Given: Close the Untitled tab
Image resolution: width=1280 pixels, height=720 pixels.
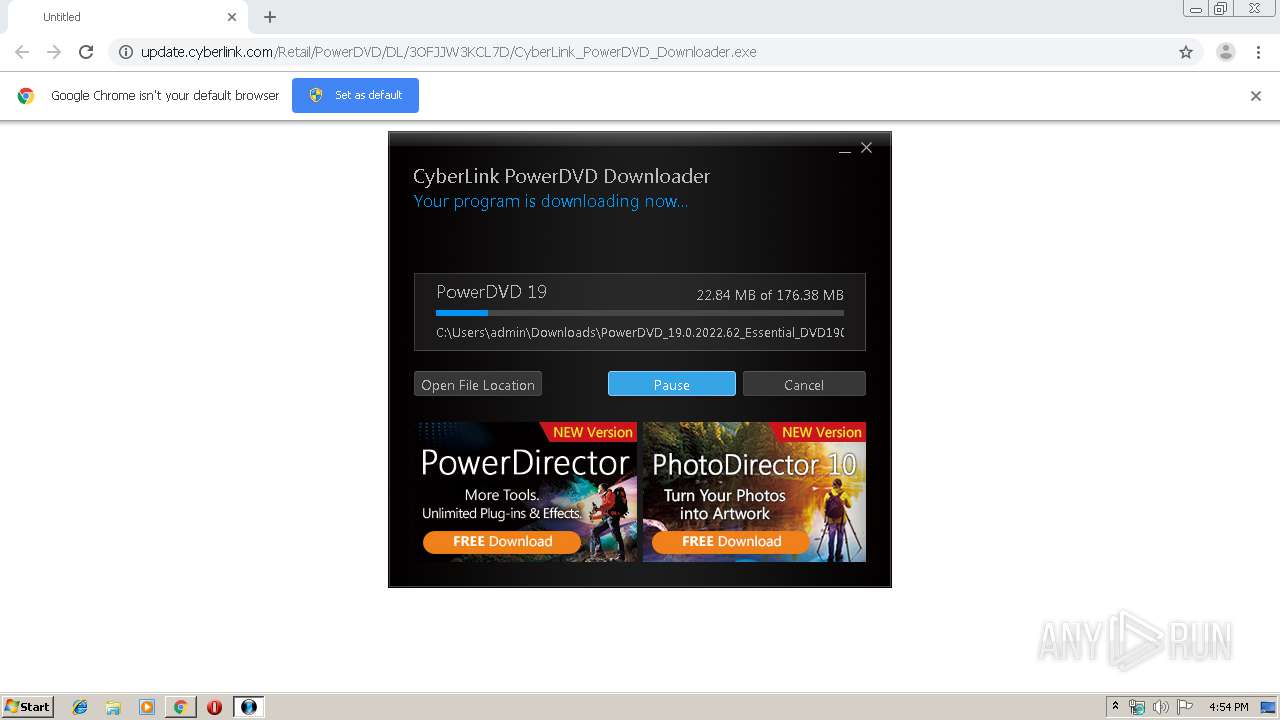Looking at the screenshot, I should click(x=232, y=17).
